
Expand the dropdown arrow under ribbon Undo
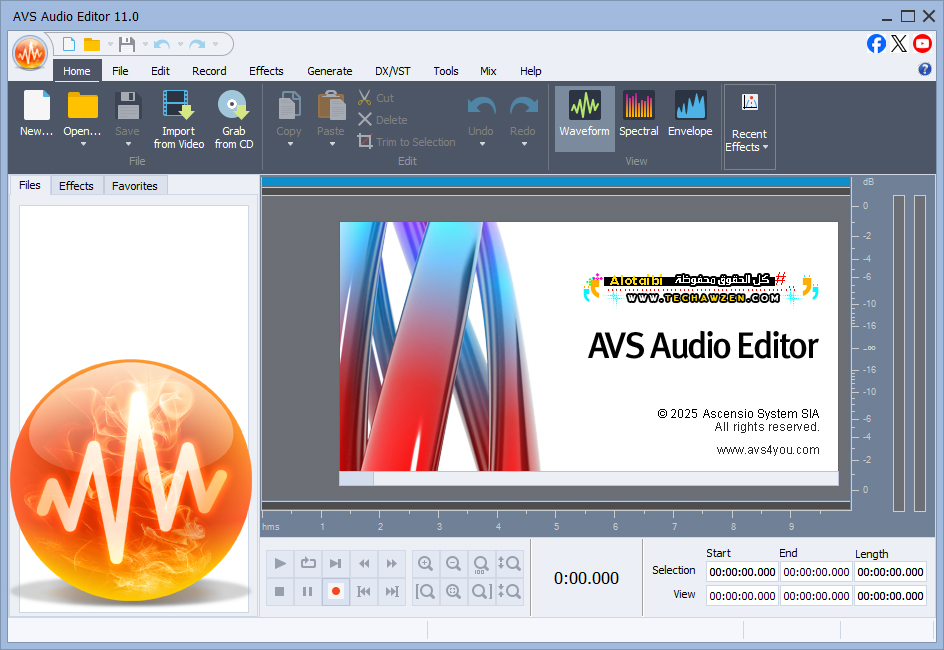[x=482, y=144]
